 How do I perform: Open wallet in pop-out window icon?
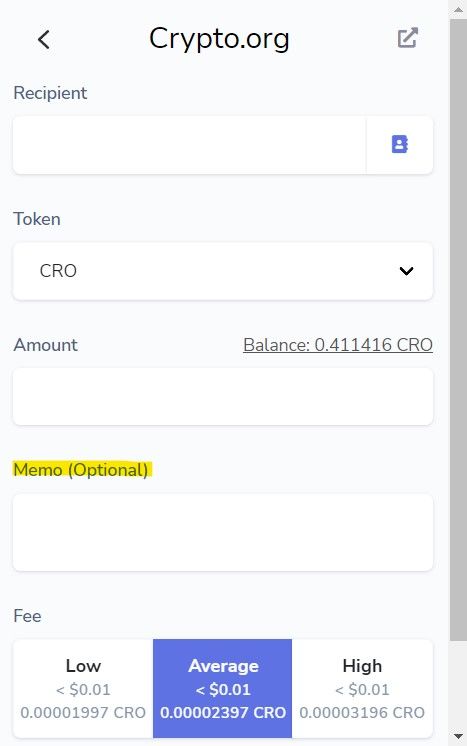coord(408,38)
